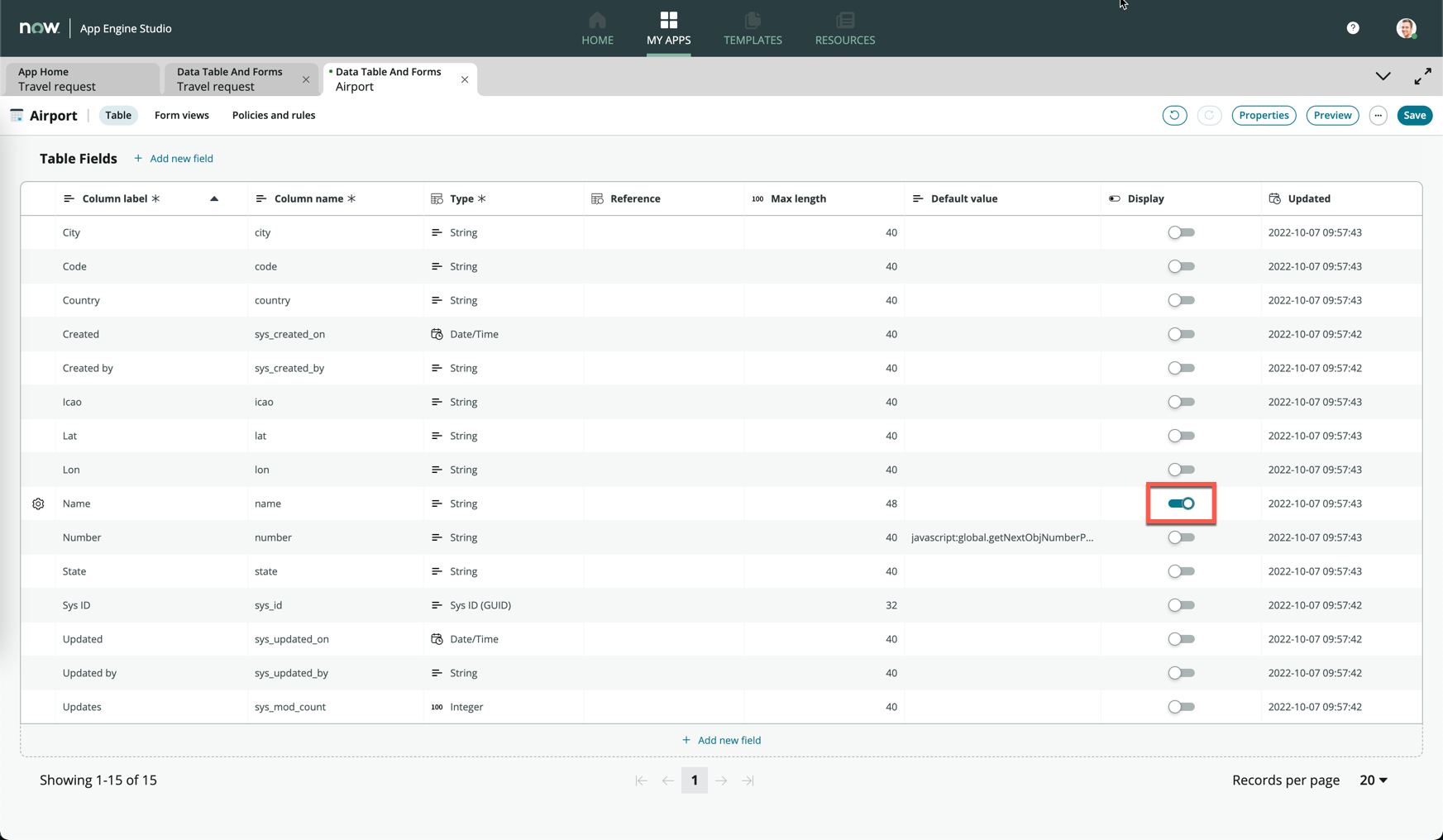Click the Type header icon

(x=437, y=198)
